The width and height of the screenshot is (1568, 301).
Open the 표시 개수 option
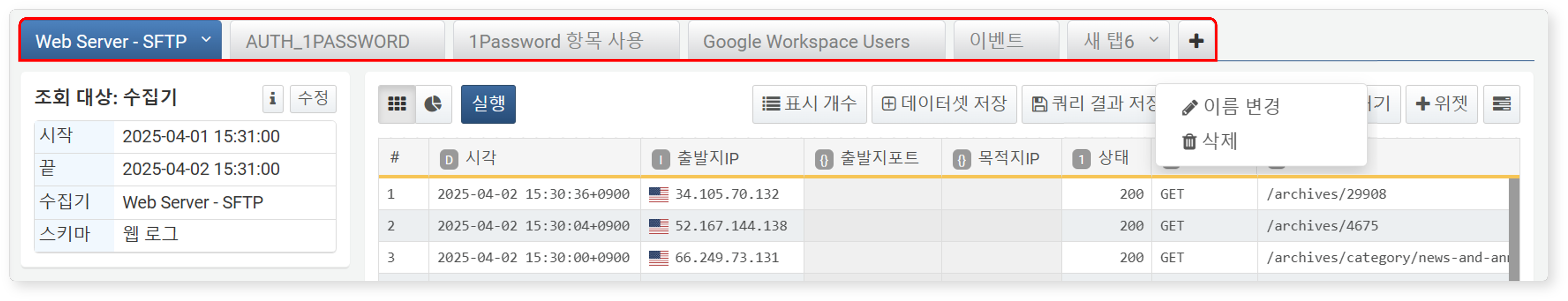point(809,104)
